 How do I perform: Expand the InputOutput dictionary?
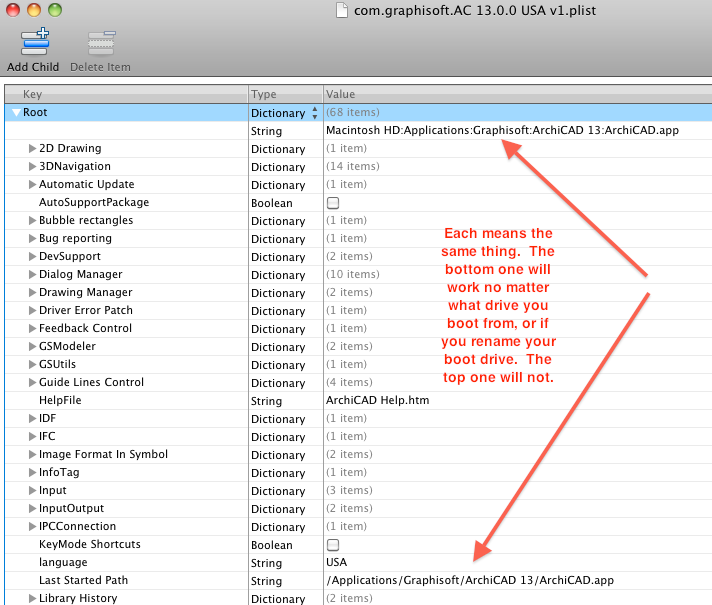(32, 508)
